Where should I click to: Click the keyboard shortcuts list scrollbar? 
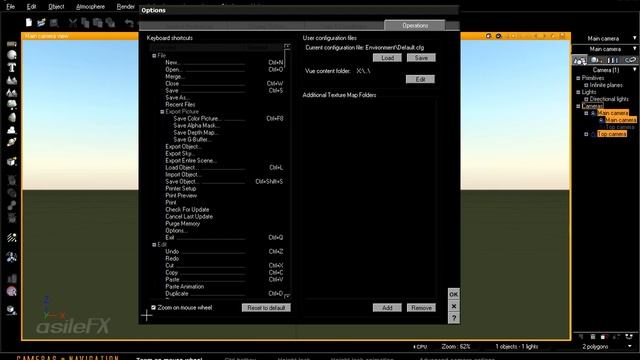(x=287, y=171)
